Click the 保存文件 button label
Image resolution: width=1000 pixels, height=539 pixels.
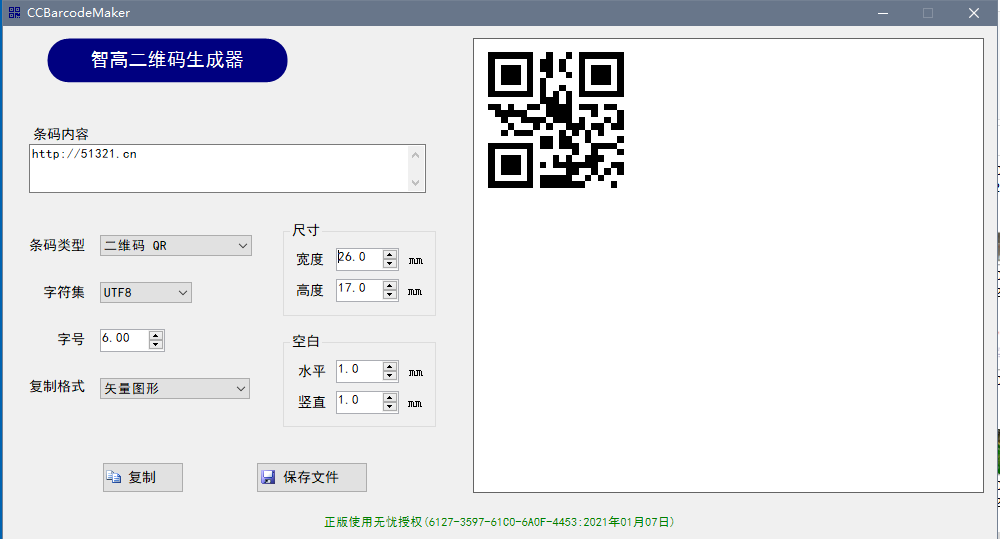(x=311, y=477)
